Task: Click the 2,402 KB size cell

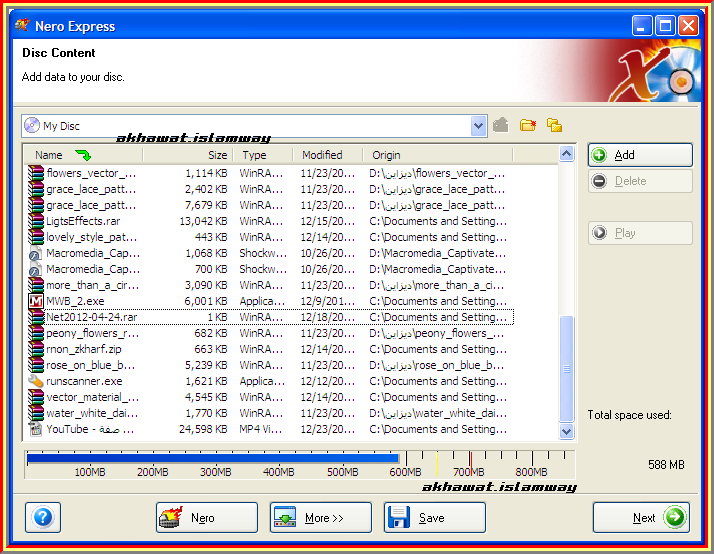Action: [206, 189]
